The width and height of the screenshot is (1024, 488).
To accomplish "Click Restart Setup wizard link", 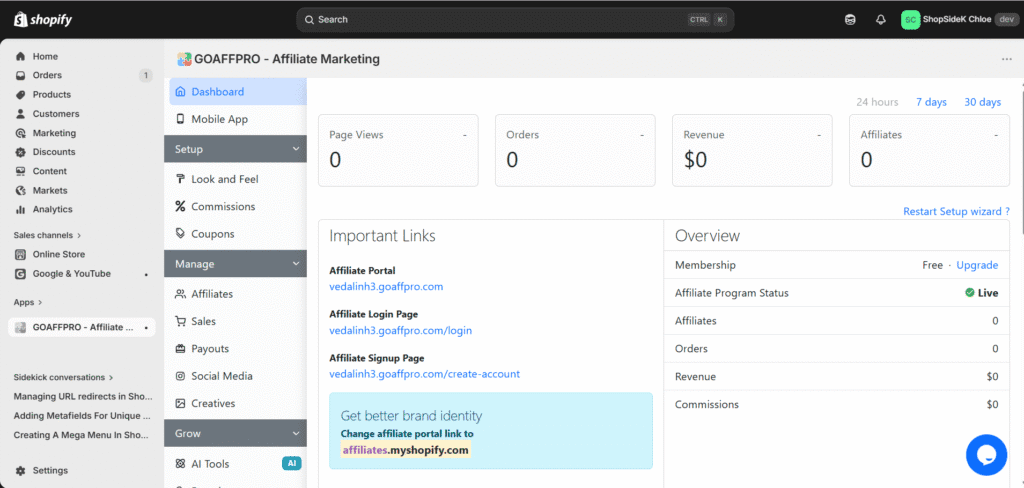I will coord(956,212).
